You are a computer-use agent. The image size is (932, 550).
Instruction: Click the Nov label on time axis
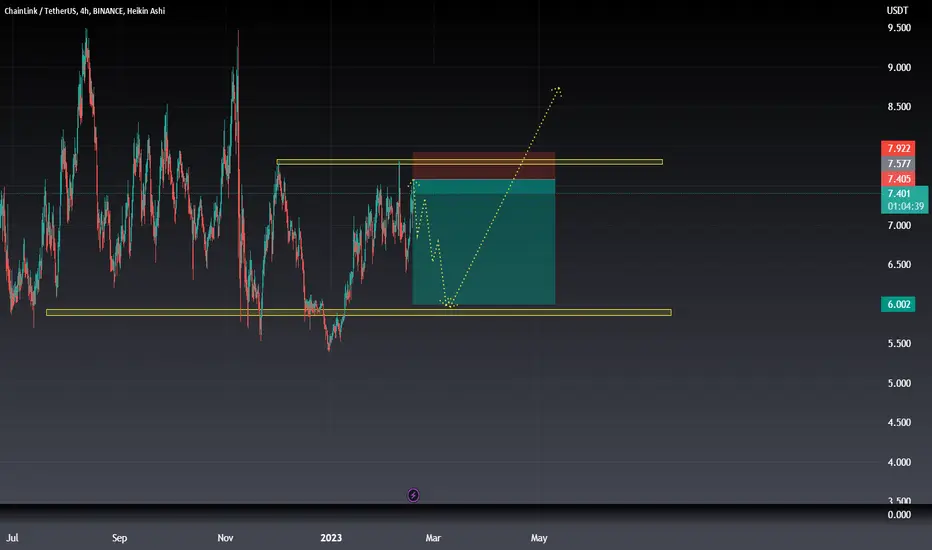click(x=225, y=538)
